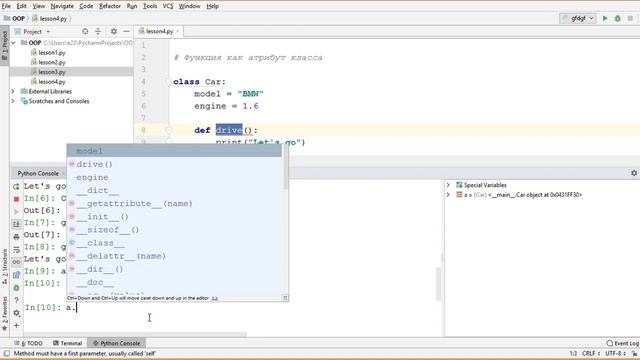Click the bottom Python Console tab
Image resolution: width=640 pixels, height=360 pixels.
[x=117, y=343]
